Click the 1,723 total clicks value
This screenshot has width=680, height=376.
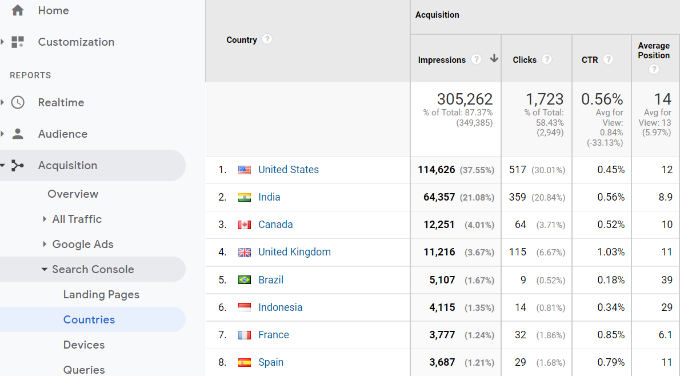tap(544, 99)
